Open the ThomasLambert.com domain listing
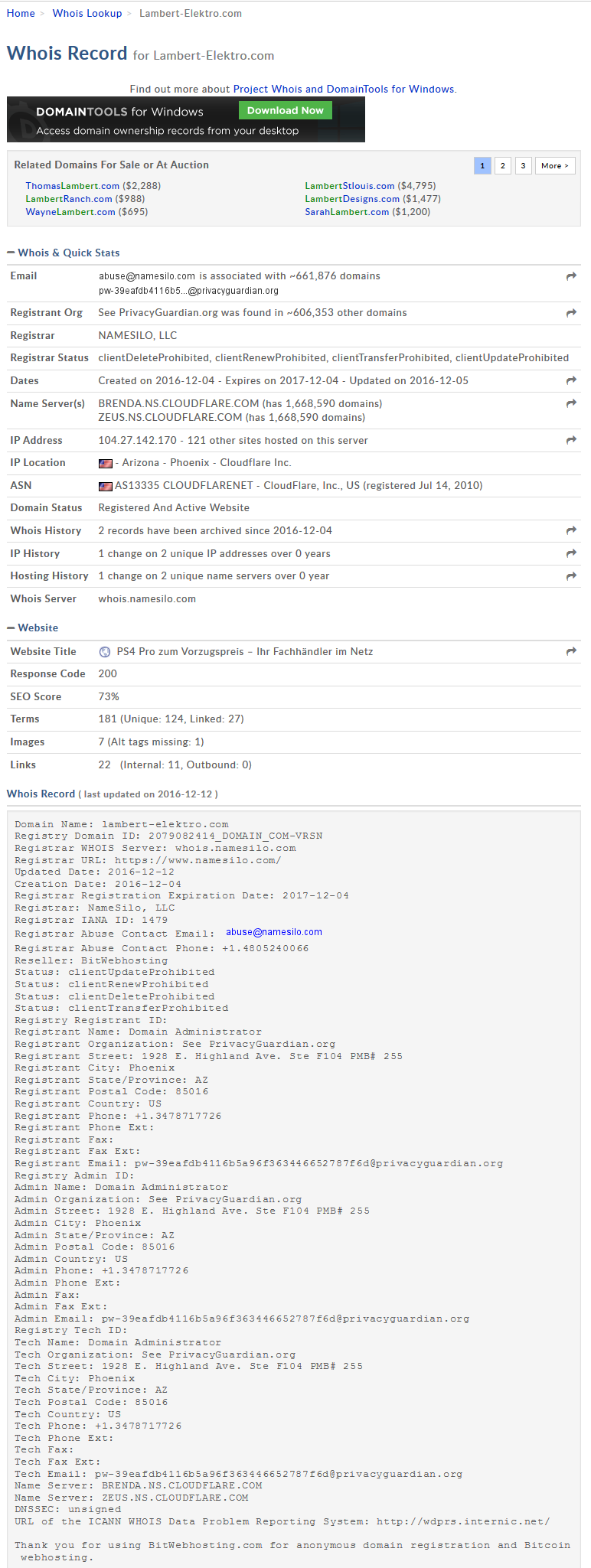 point(73,186)
